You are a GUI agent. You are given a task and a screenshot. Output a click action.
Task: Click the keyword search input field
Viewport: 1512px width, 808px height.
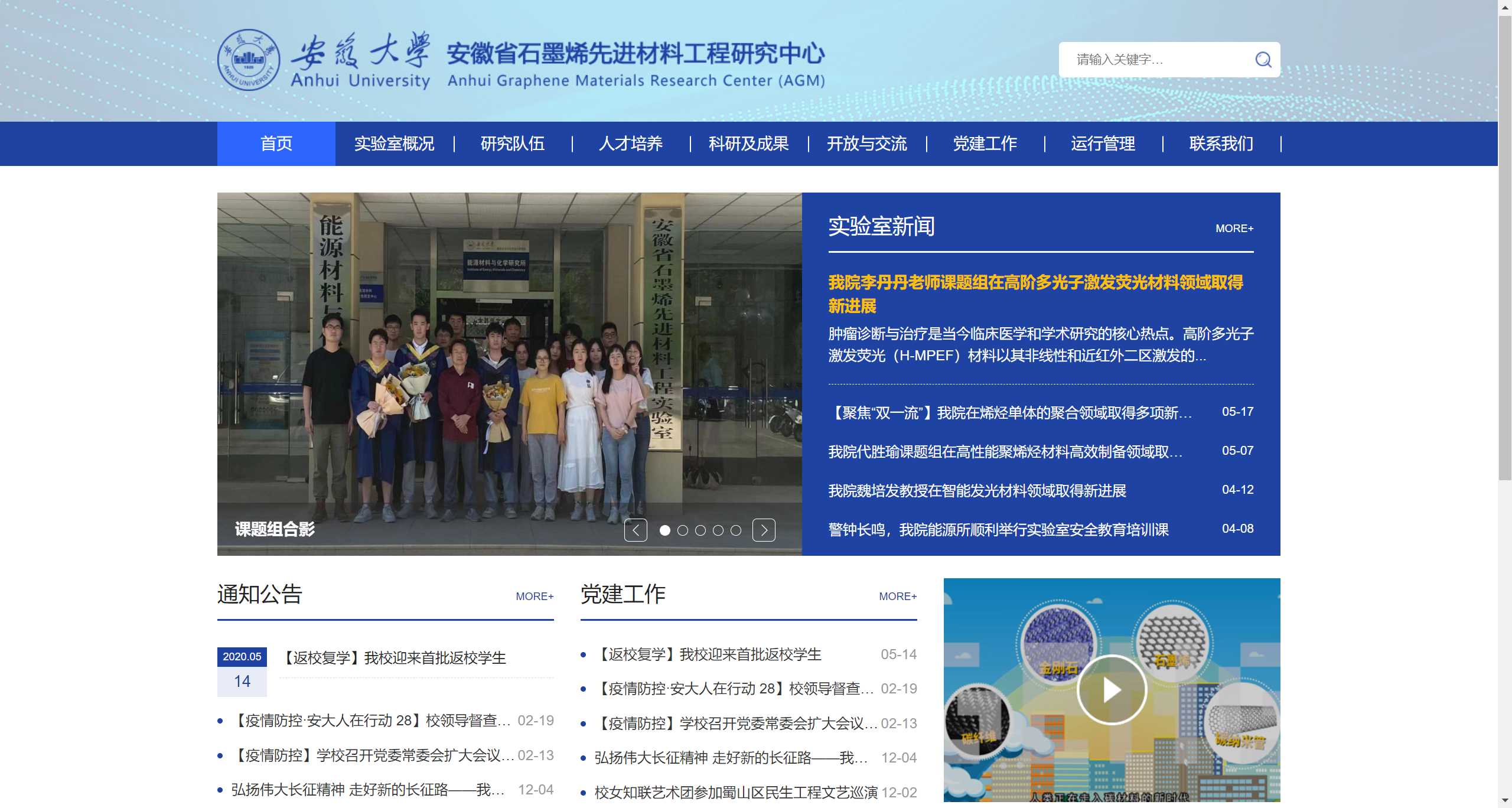pos(1152,60)
